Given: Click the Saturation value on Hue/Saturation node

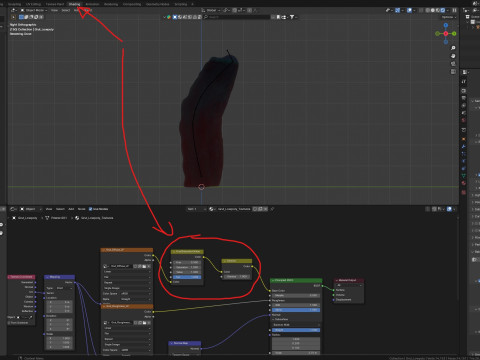Looking at the screenshot, I should (x=187, y=267).
